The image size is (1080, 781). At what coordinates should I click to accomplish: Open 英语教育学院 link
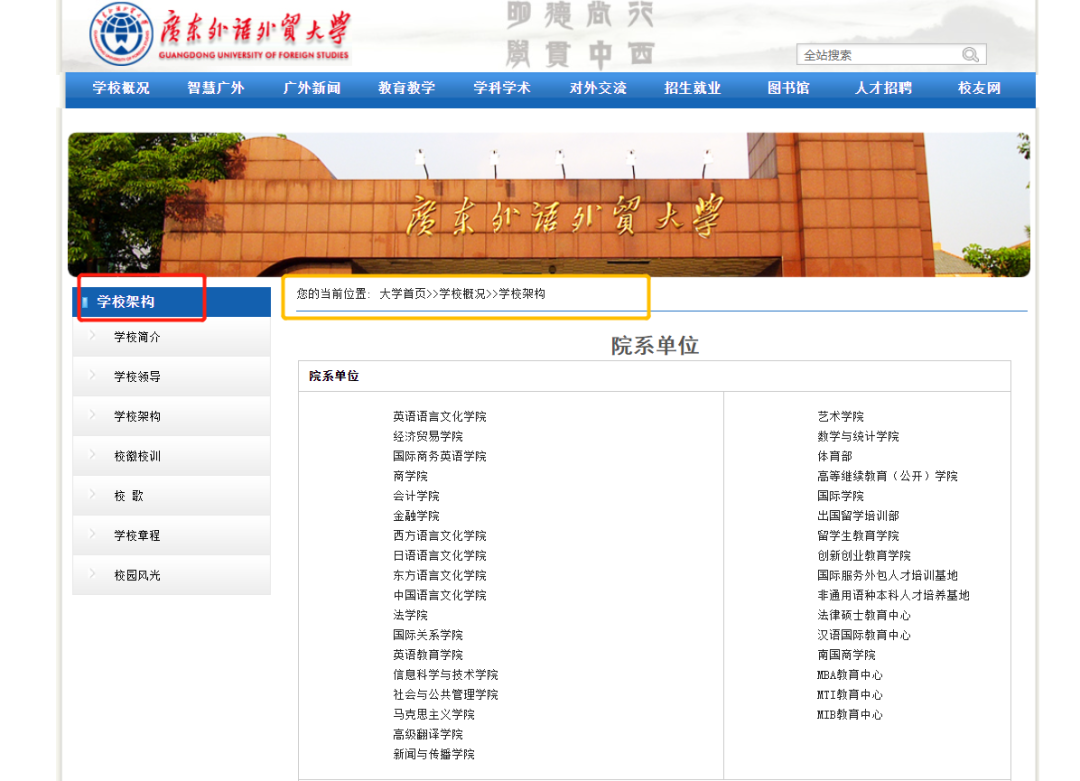(428, 655)
